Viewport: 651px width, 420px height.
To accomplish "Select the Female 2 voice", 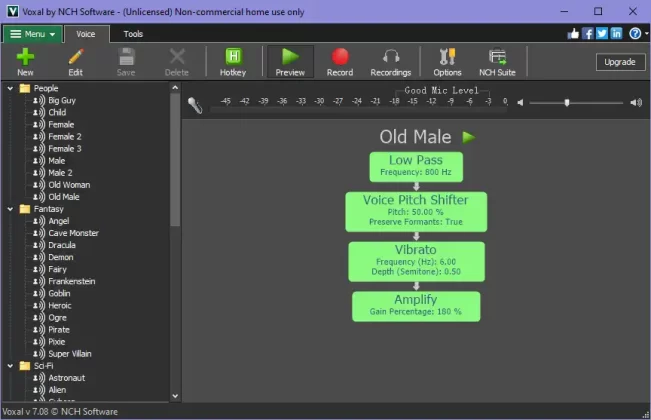I will (x=65, y=137).
